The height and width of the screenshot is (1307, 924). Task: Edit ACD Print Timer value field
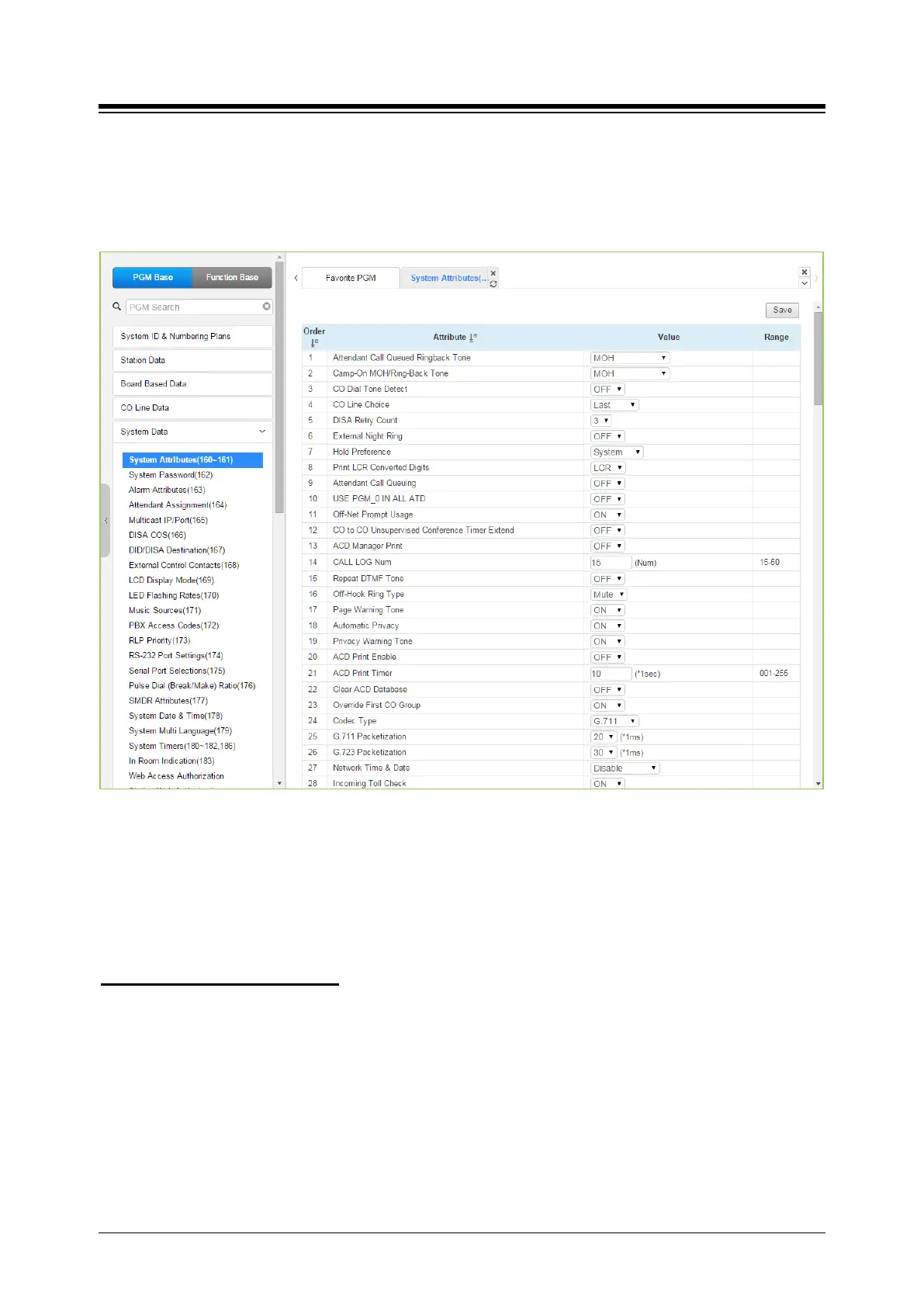(x=611, y=674)
